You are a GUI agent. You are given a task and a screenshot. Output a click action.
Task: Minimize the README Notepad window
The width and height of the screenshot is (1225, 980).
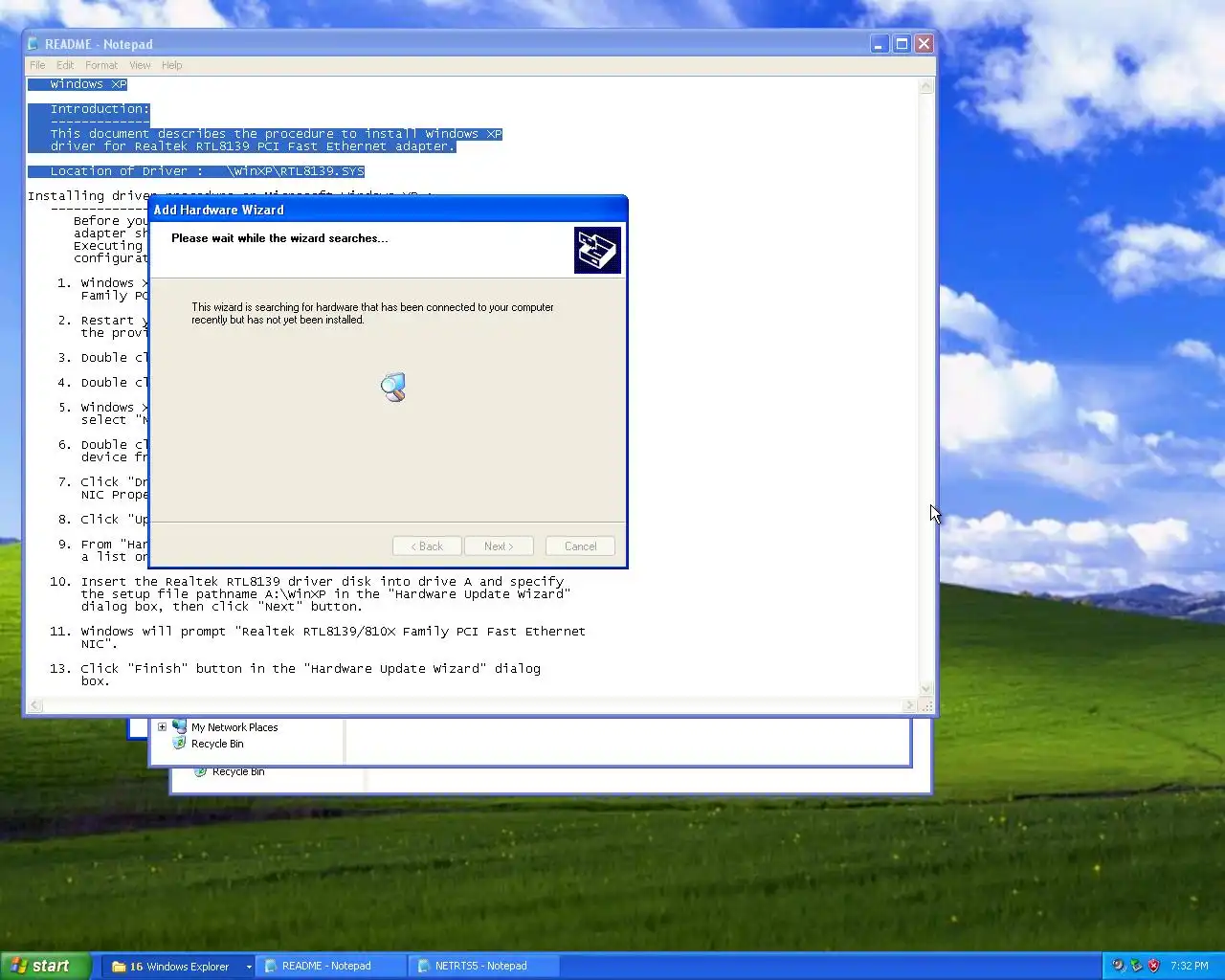click(880, 44)
